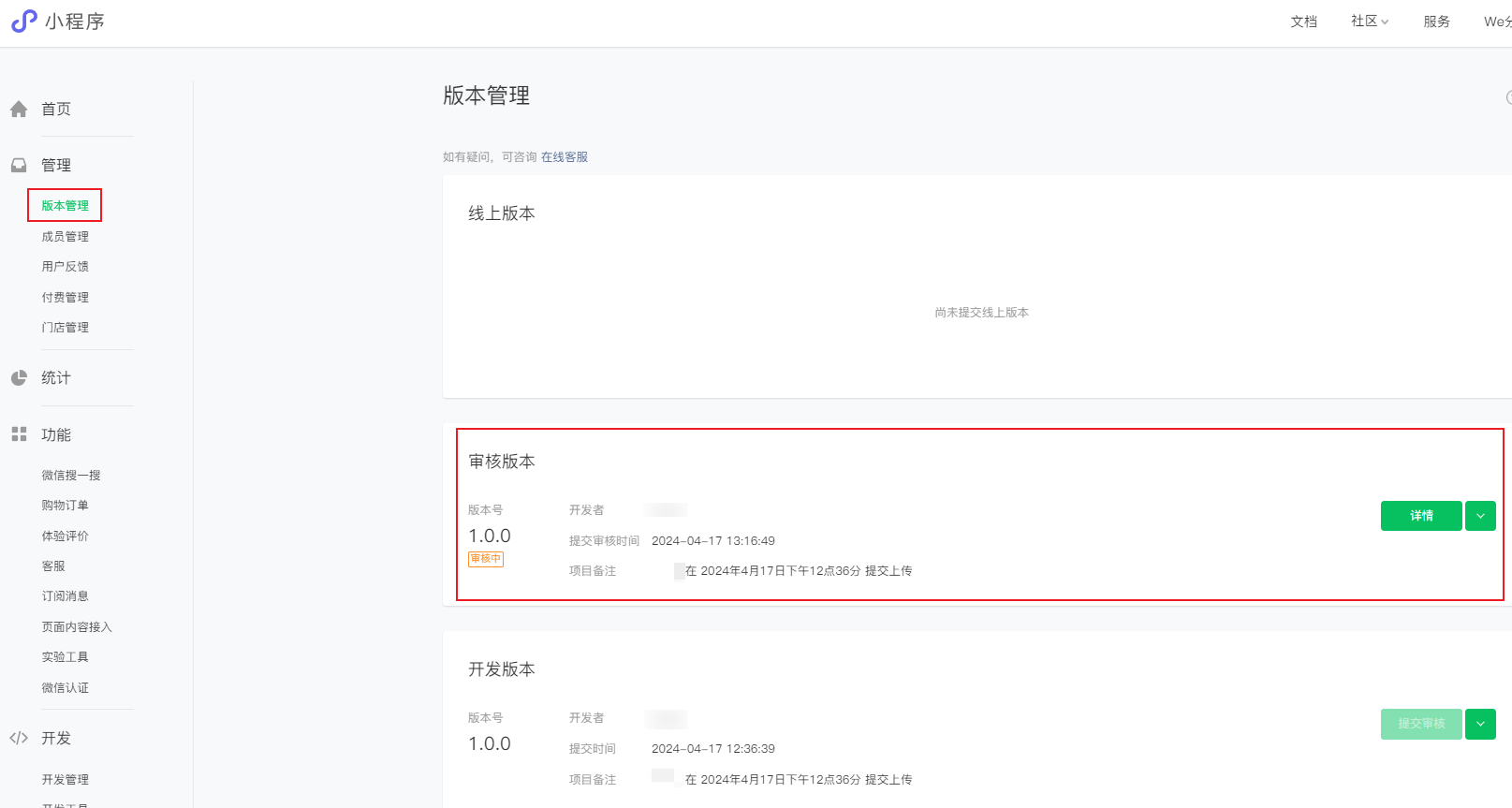Image resolution: width=1512 pixels, height=808 pixels.
Task: Open 客服 under 功能
Action: 53,566
